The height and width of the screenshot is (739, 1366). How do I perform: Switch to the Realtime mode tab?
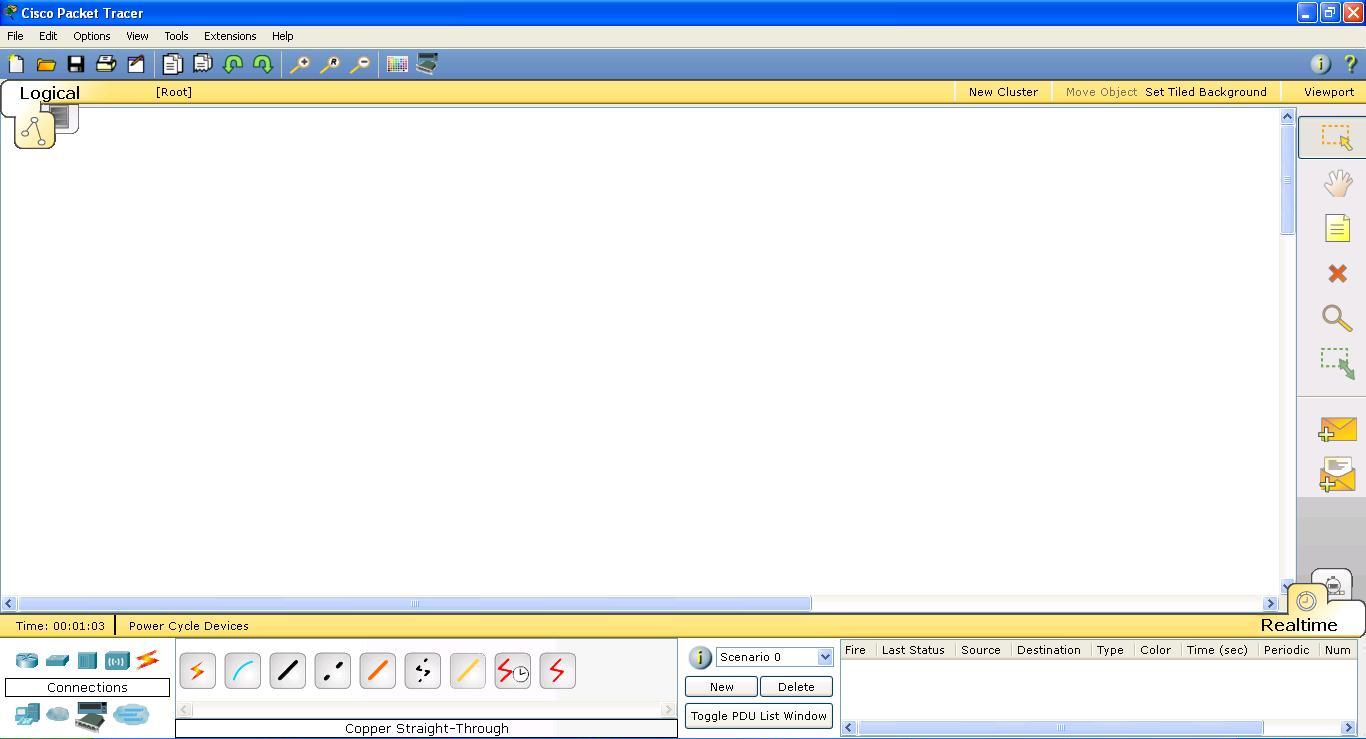(x=1298, y=625)
